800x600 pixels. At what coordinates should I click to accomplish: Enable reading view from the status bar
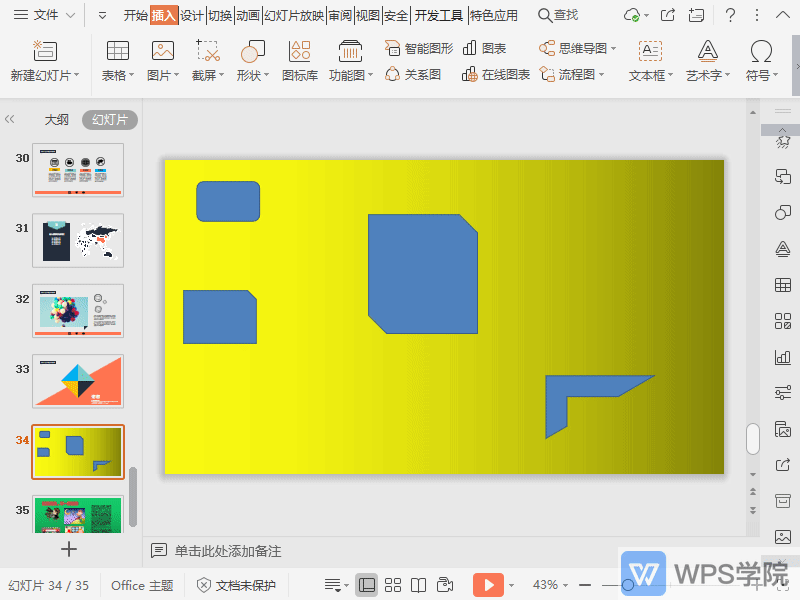(417, 584)
